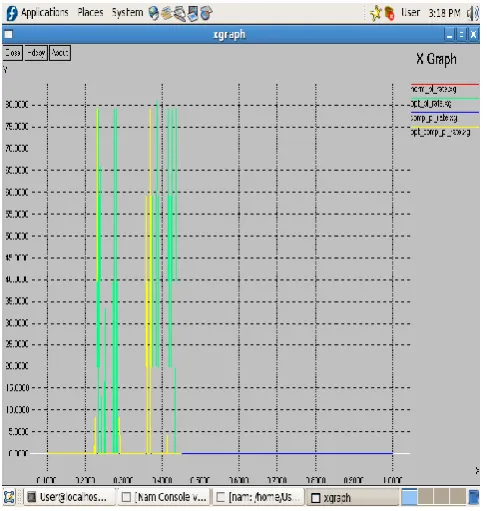The width and height of the screenshot is (487, 511).
Task: Open the software update alert icon
Action: pos(389,14)
